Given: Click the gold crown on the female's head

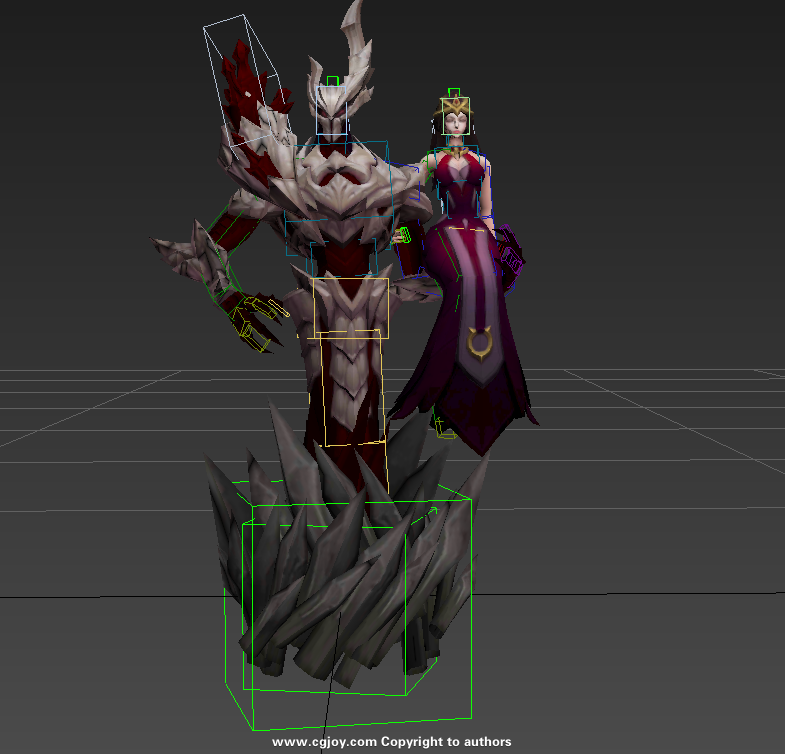Looking at the screenshot, I should pyautogui.click(x=456, y=104).
